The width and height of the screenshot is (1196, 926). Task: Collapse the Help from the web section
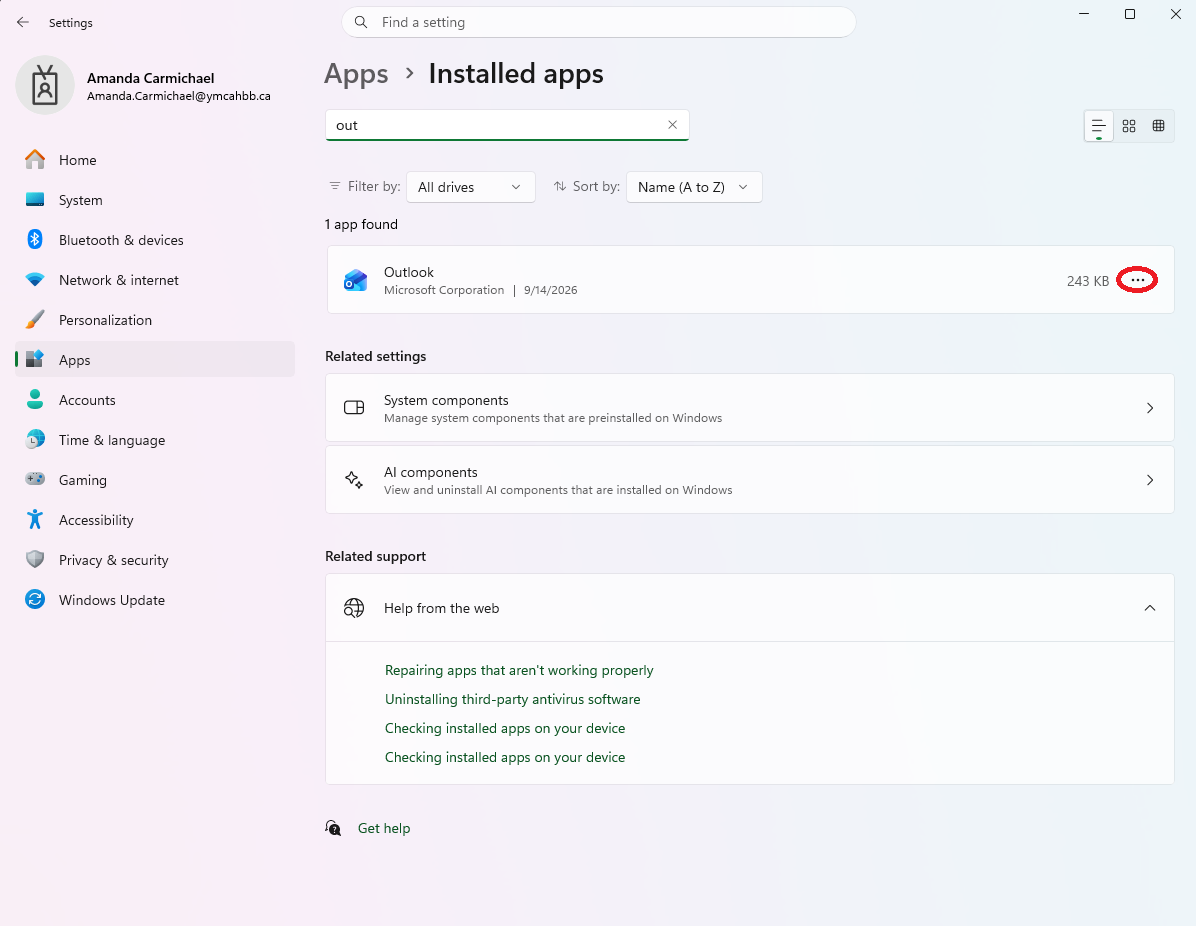(1149, 608)
